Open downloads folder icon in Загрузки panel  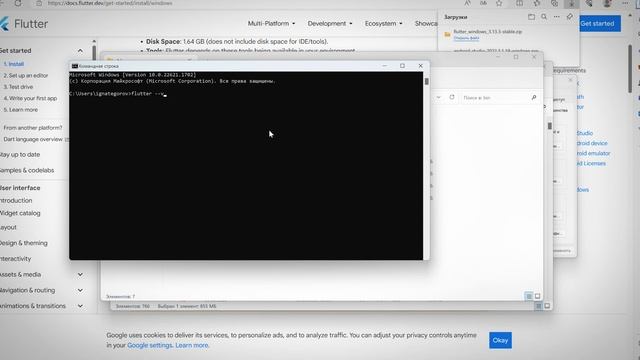[x=531, y=17]
